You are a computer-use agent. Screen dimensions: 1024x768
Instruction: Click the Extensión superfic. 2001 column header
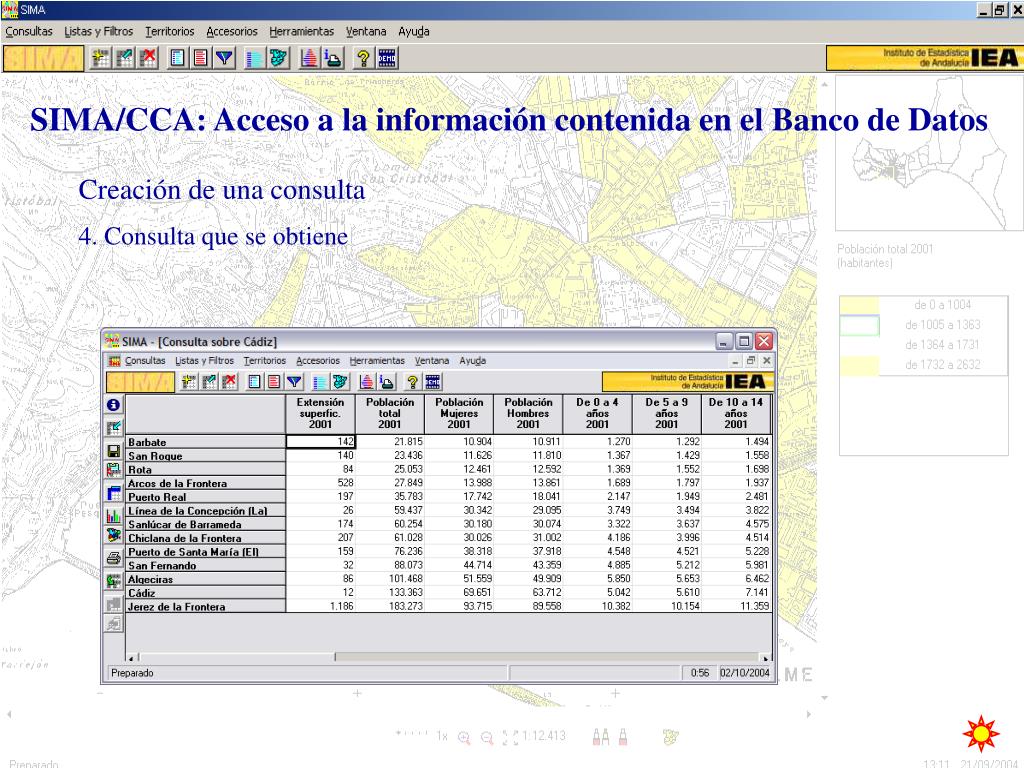click(320, 413)
